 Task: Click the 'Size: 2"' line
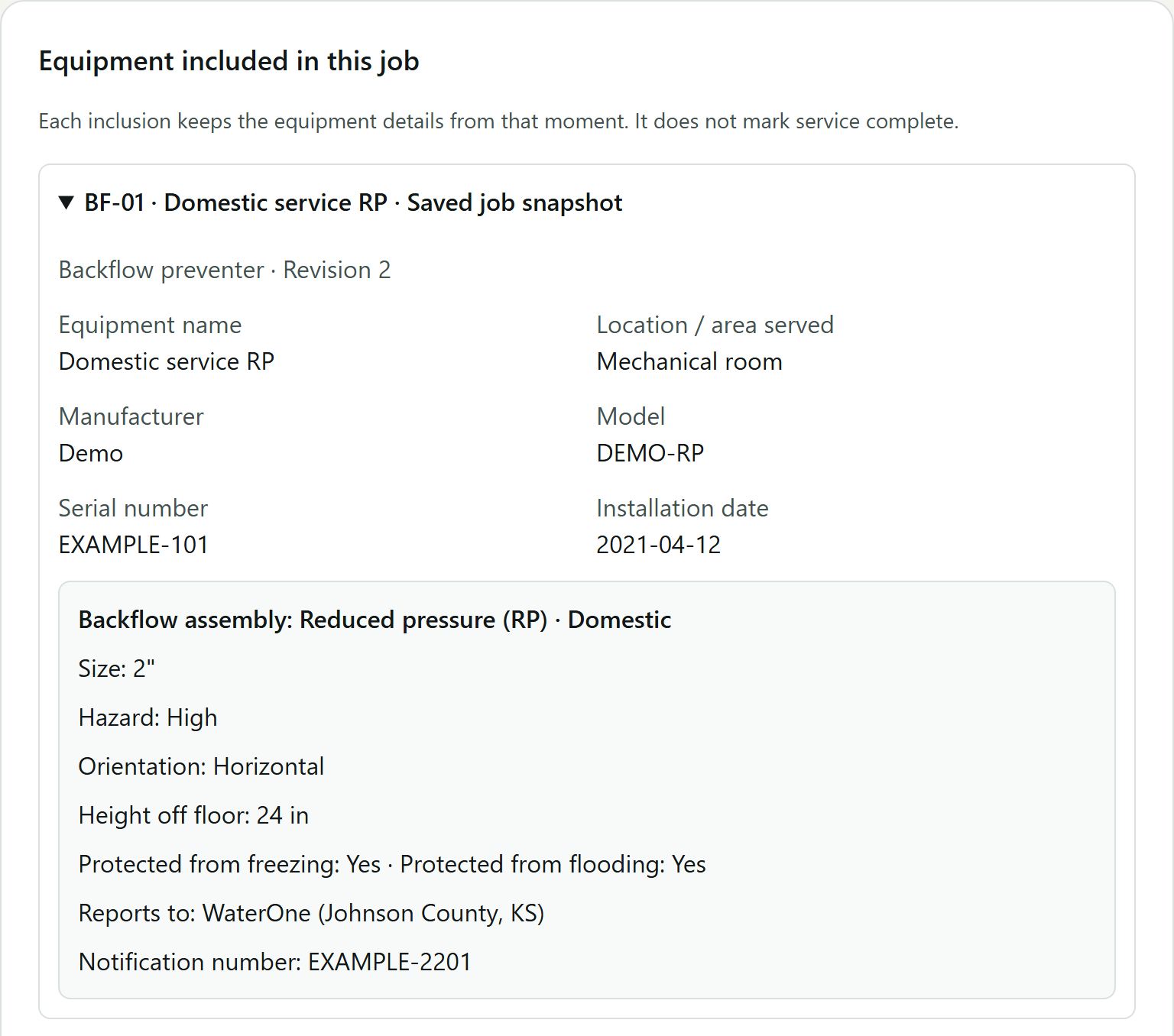pos(117,669)
